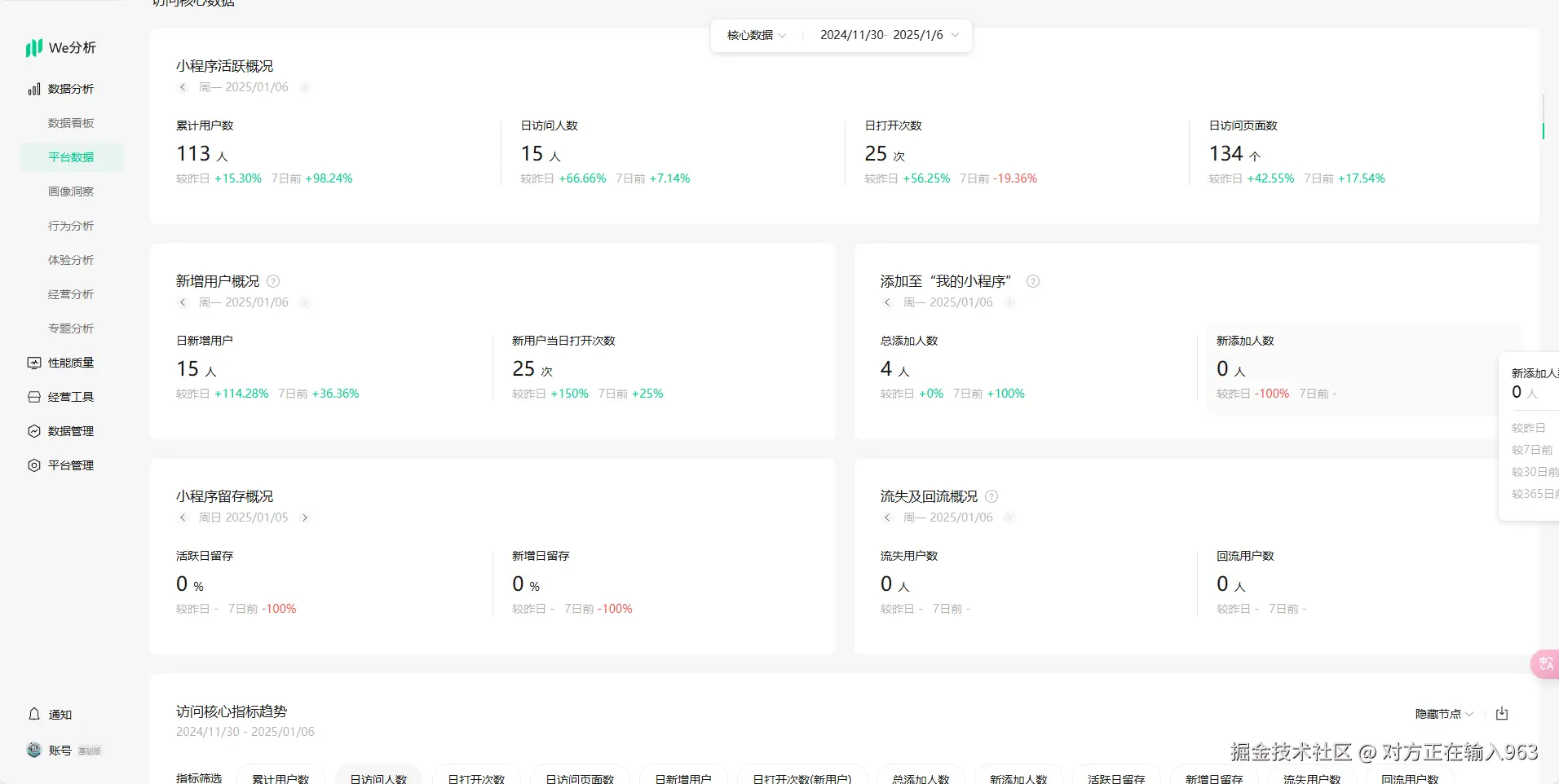Click the We分析 logo
The image size is (1559, 784).
coord(61,48)
